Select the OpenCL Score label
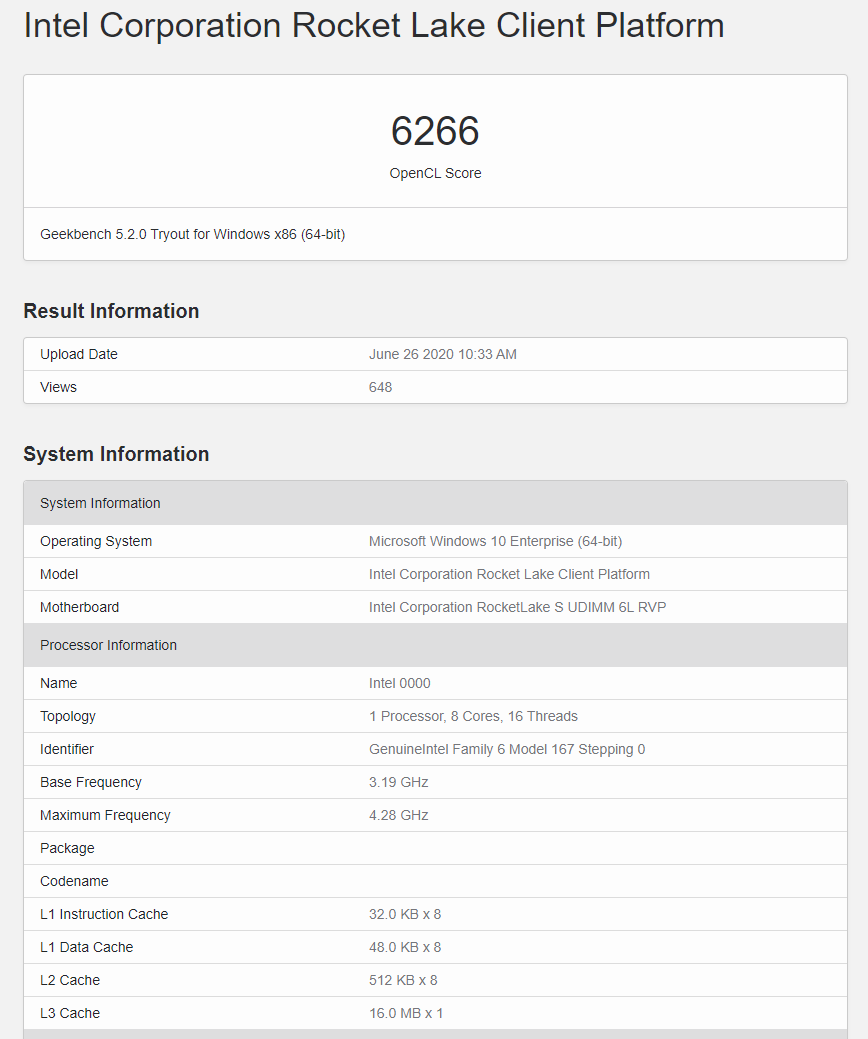 [435, 173]
